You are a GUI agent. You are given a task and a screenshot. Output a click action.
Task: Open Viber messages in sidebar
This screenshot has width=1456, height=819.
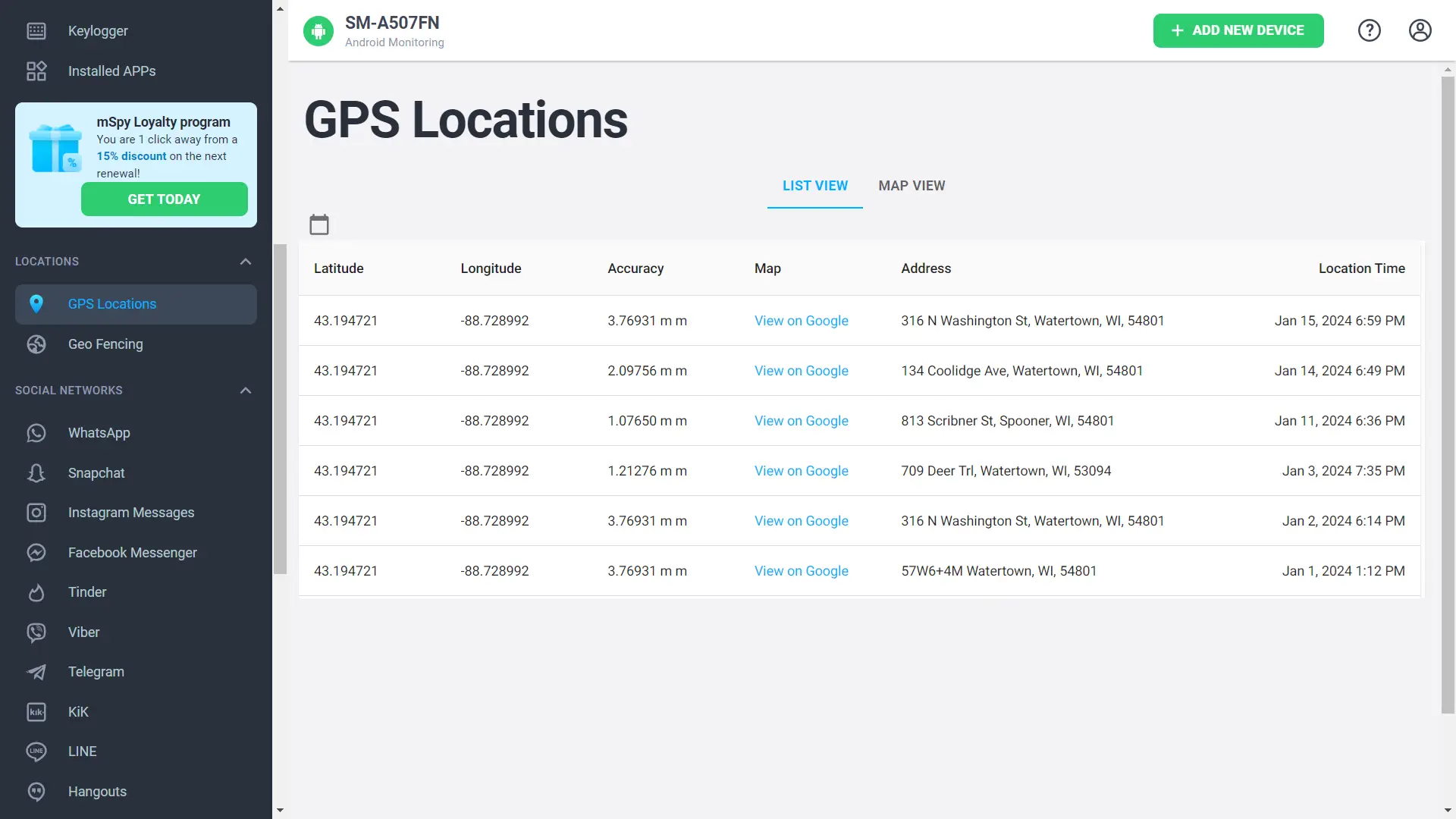pyautogui.click(x=83, y=632)
